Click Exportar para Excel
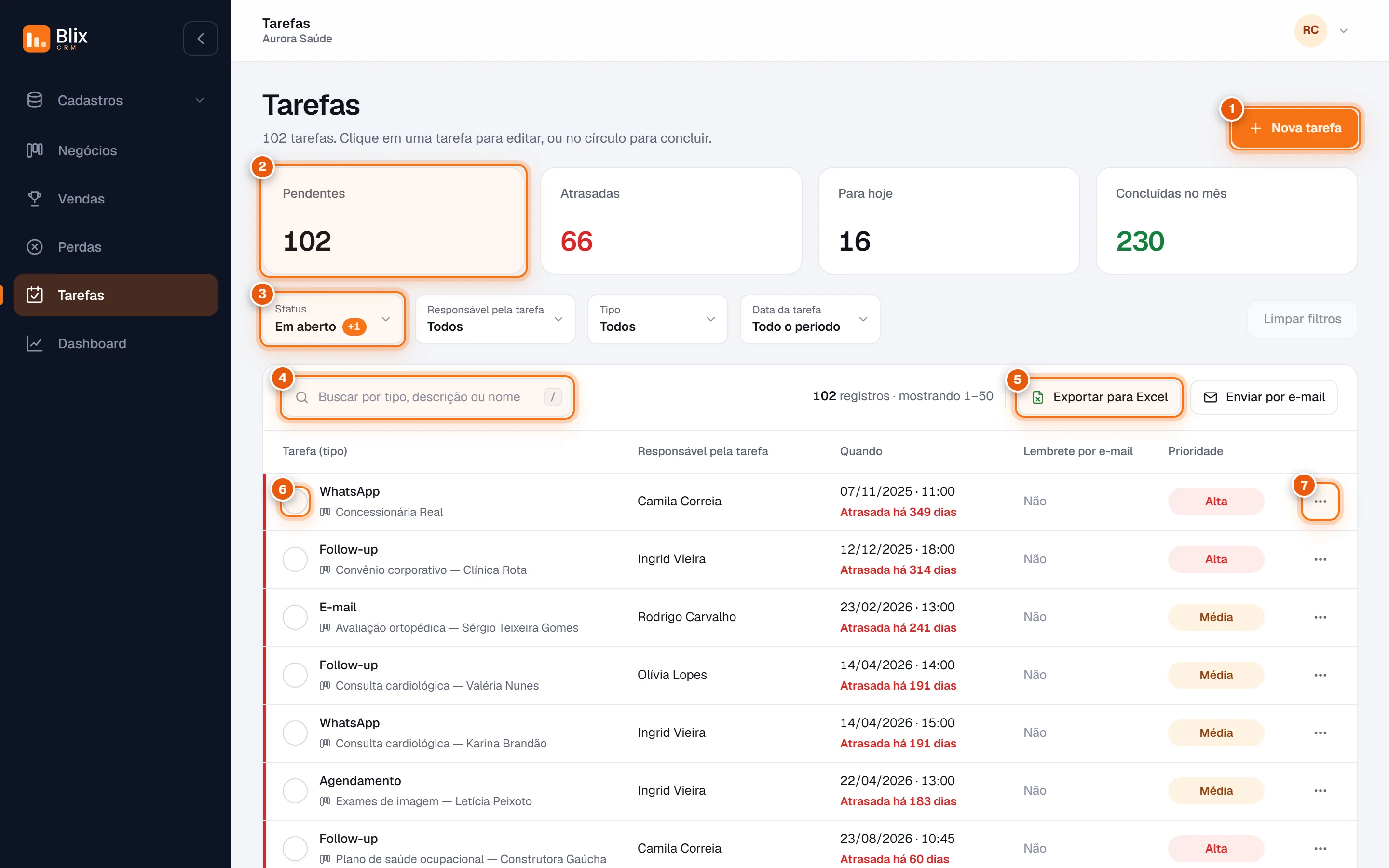Image resolution: width=1389 pixels, height=868 pixels. 1099,397
